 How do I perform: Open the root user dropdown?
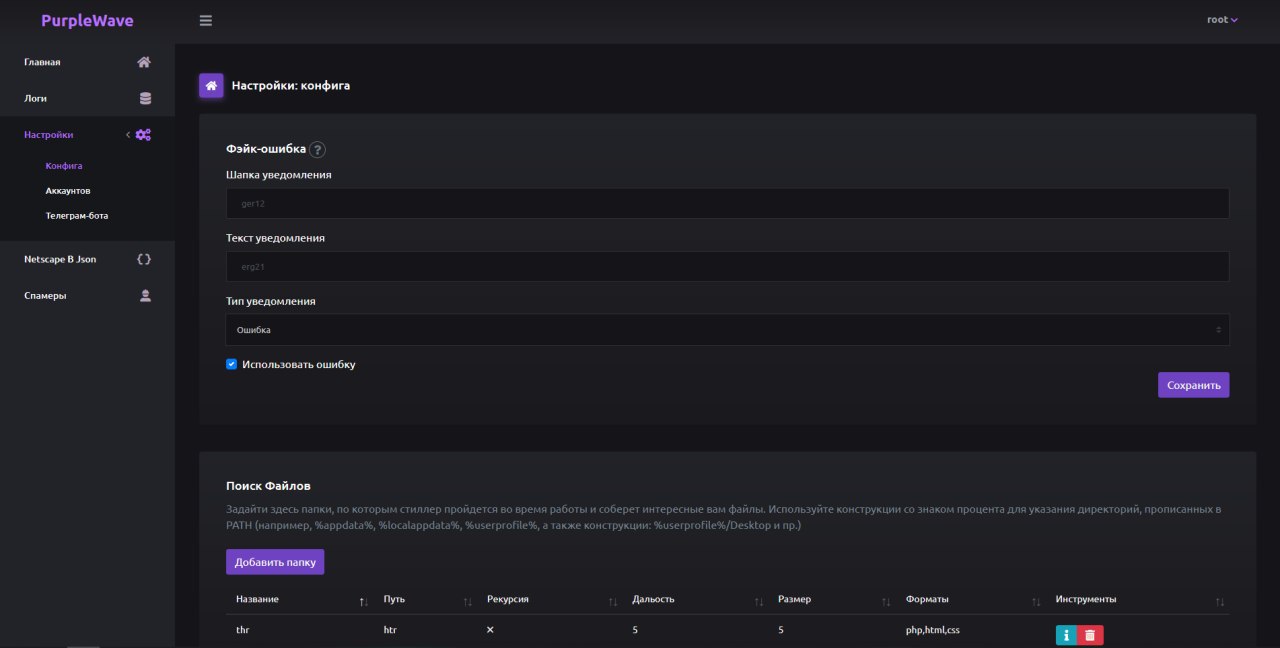coord(1222,20)
